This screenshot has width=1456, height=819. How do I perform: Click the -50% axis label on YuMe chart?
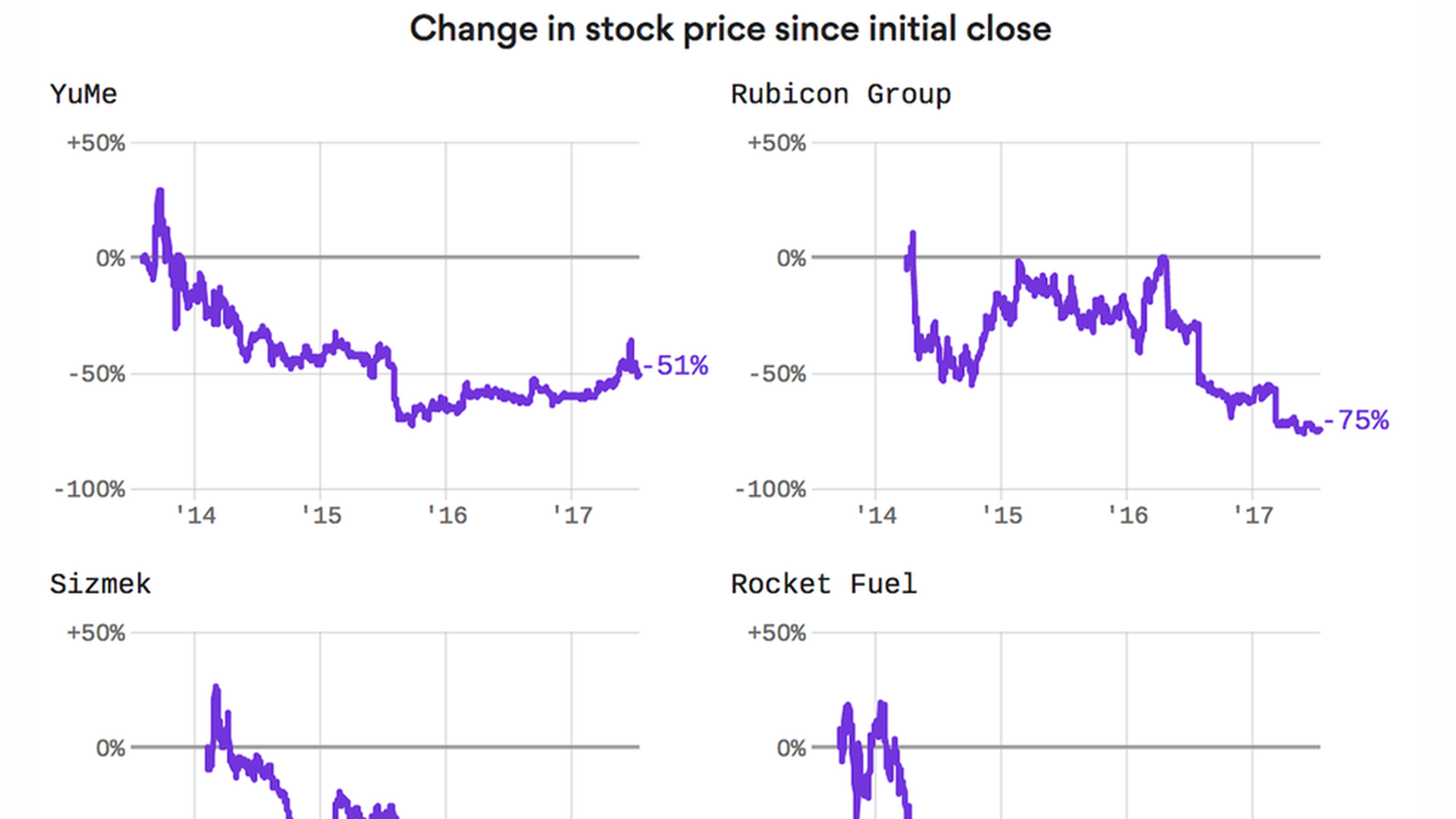tap(96, 374)
